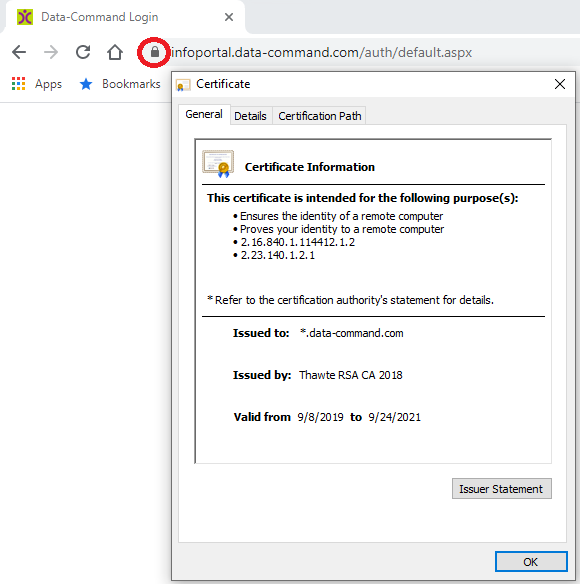Reload the page with refresh icon
Viewport: 580px width, 584px height.
coord(83,52)
